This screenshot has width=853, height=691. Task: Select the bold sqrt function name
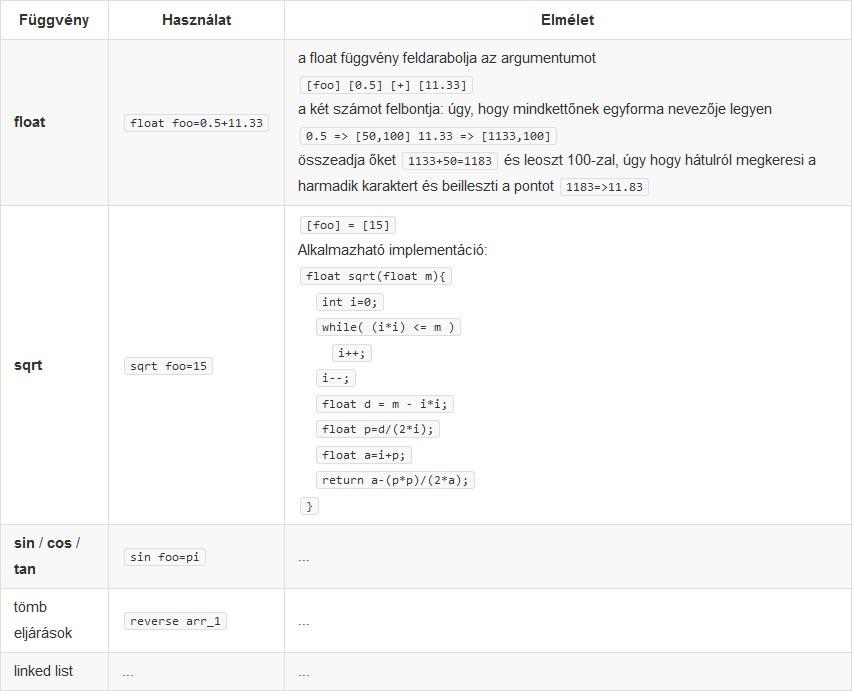point(28,365)
